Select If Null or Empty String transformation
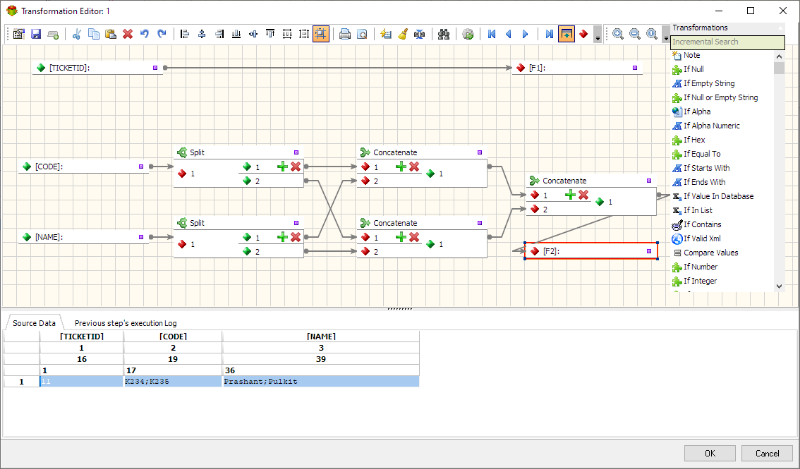The height and width of the screenshot is (469, 800). 720,97
